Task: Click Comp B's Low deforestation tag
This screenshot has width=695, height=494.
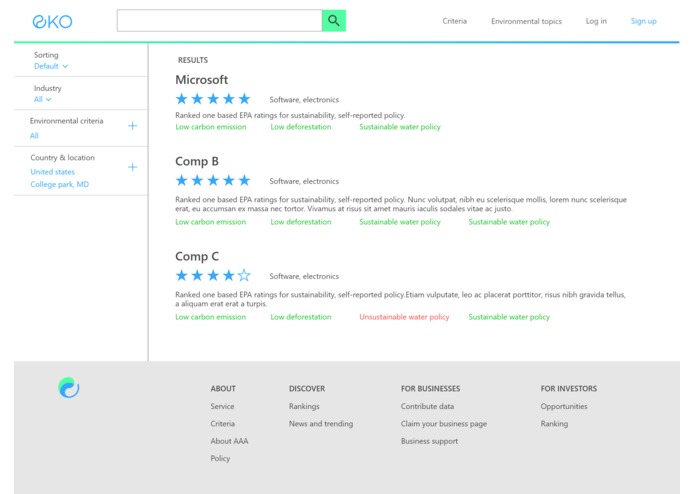Action: click(x=301, y=222)
